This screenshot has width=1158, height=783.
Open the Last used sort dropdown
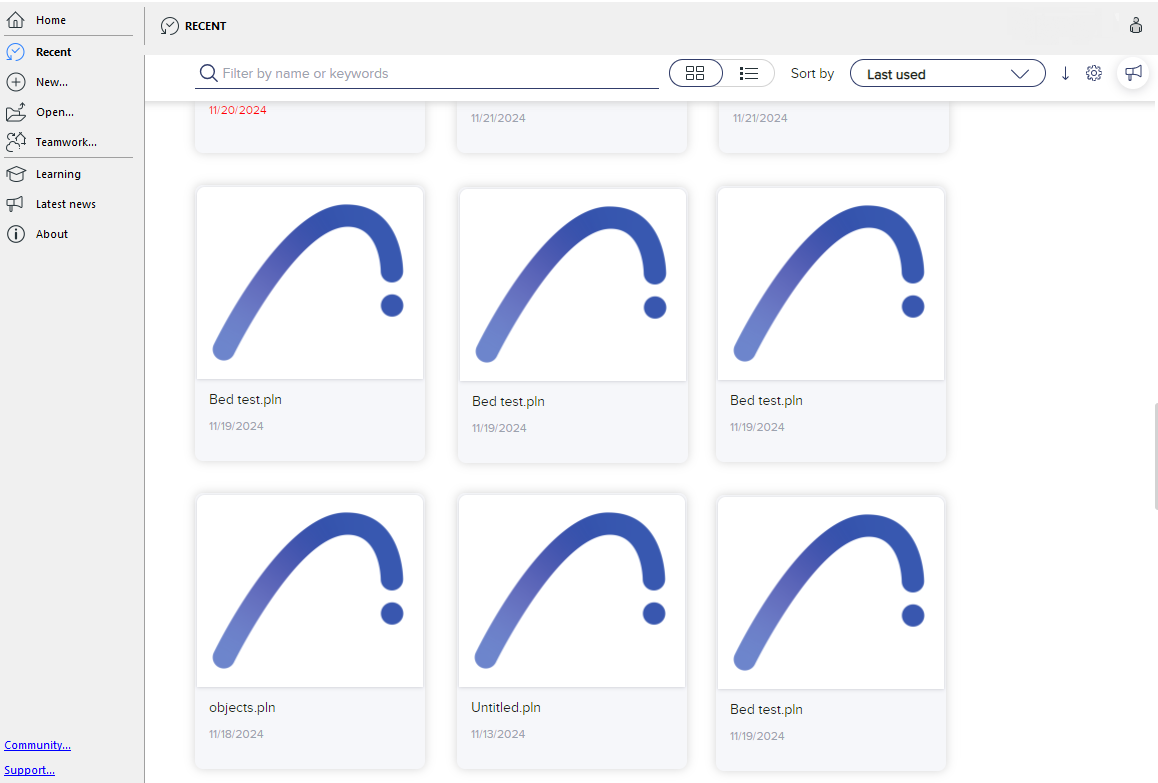tap(947, 74)
